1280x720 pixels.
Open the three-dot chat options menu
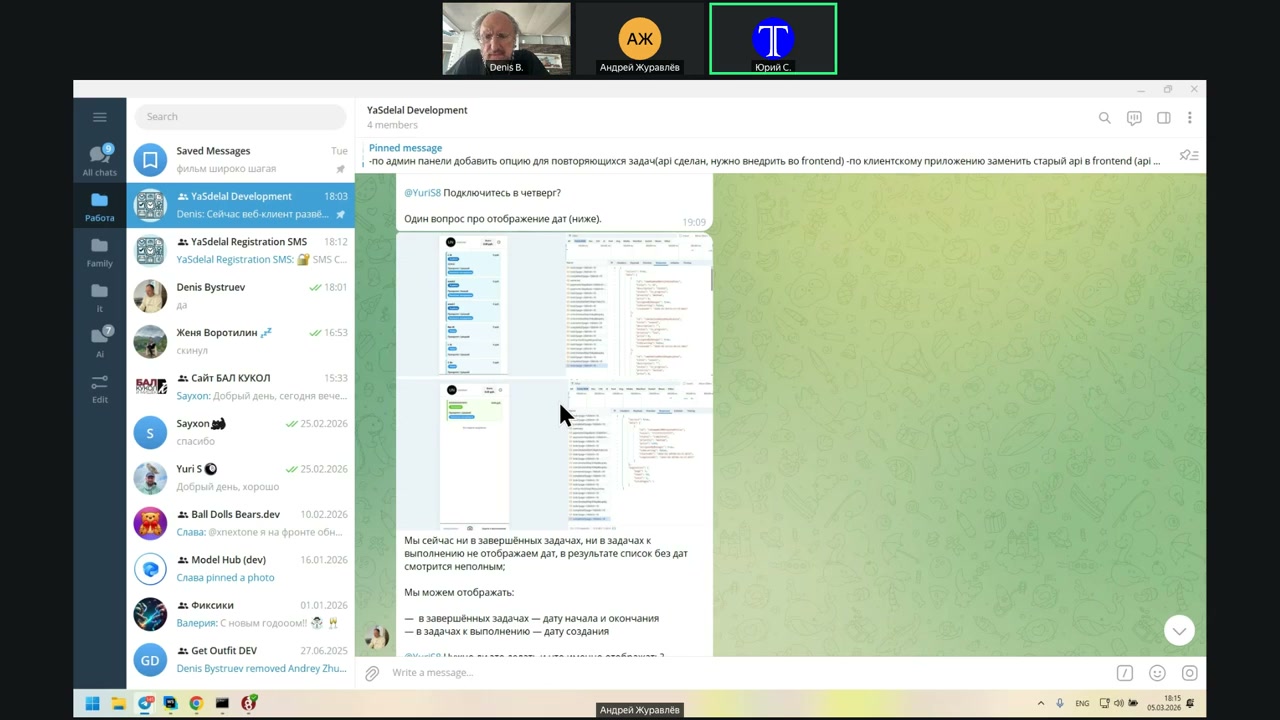coord(1189,118)
